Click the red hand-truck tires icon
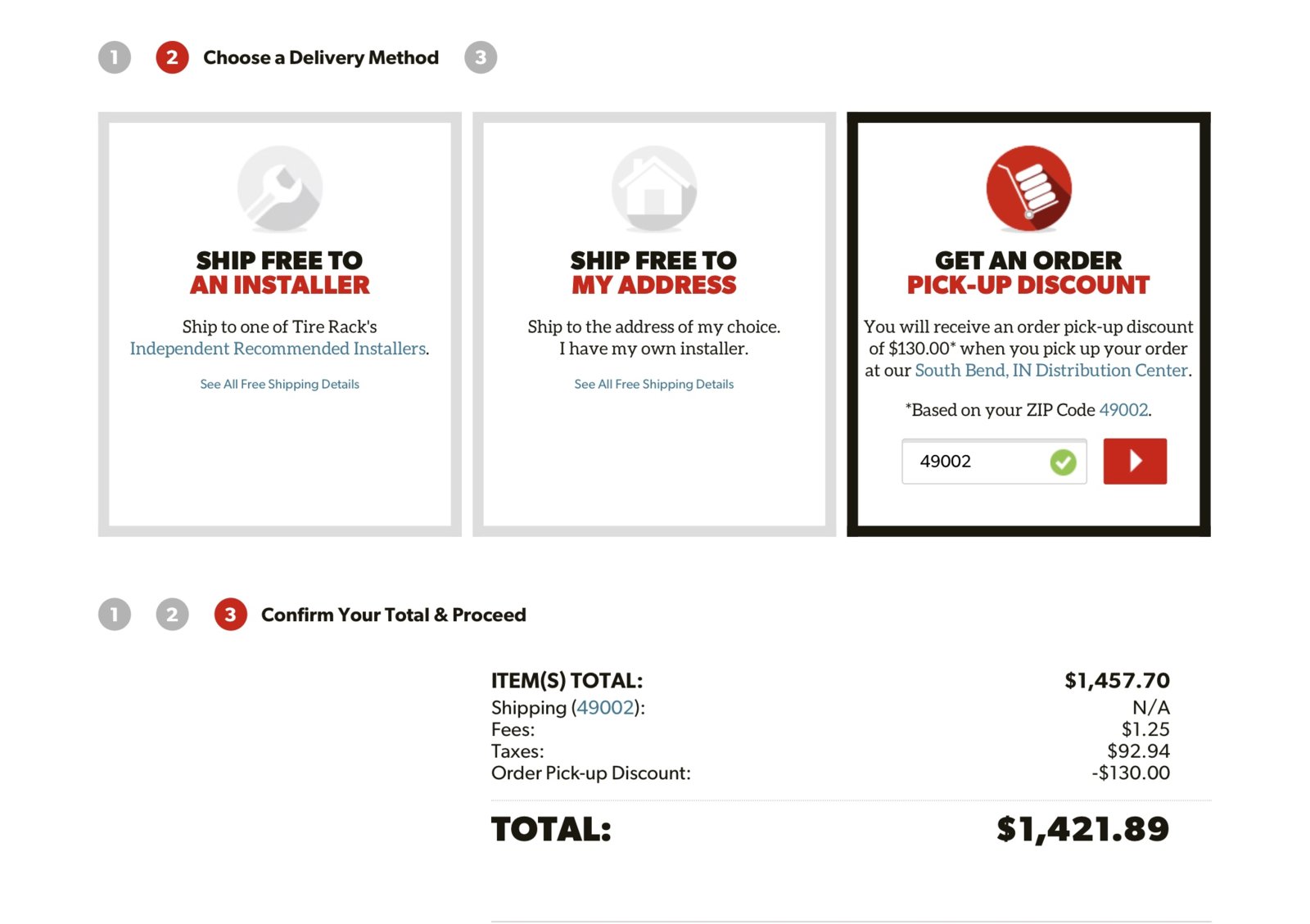The width and height of the screenshot is (1310, 924). 1028,188
